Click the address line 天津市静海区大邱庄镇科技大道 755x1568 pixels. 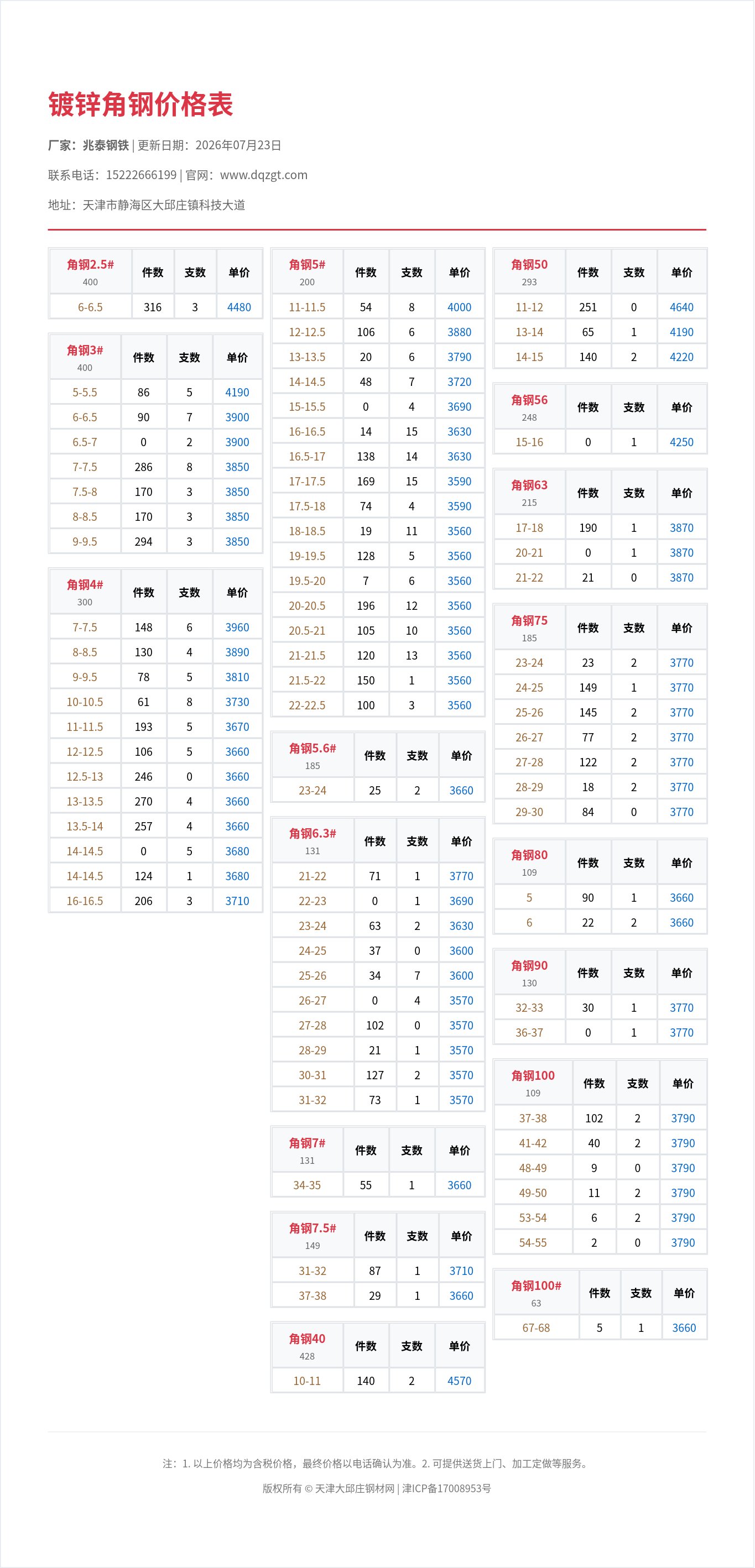pos(164,205)
